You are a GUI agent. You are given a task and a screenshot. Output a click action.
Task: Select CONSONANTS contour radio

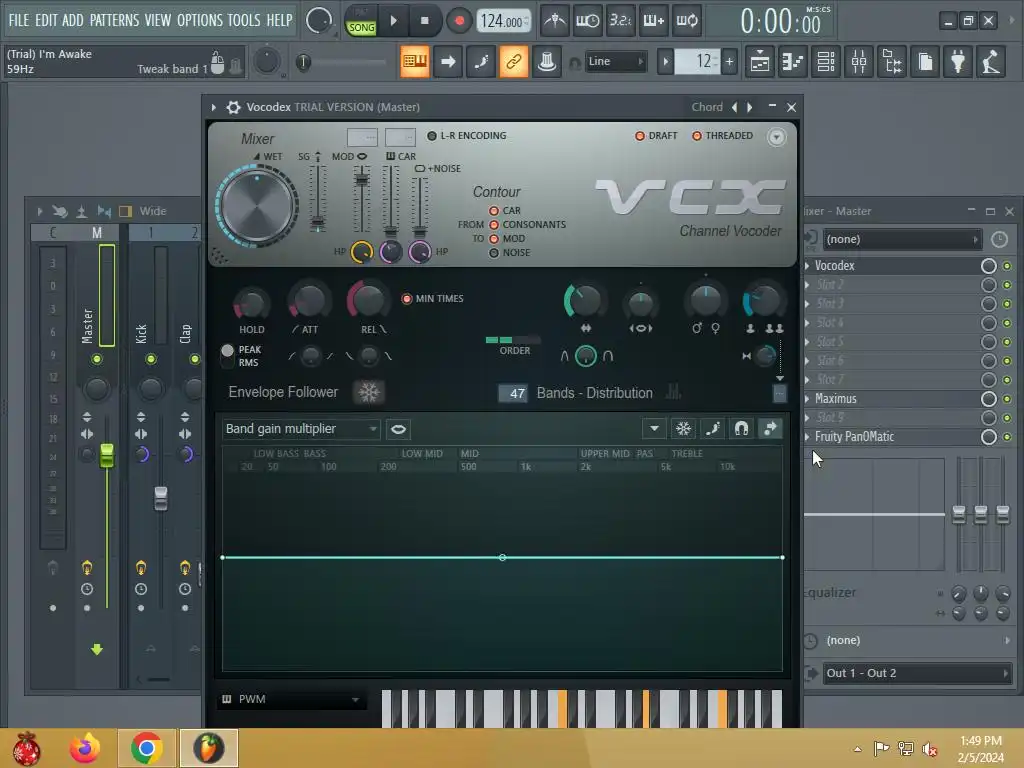[494, 225]
